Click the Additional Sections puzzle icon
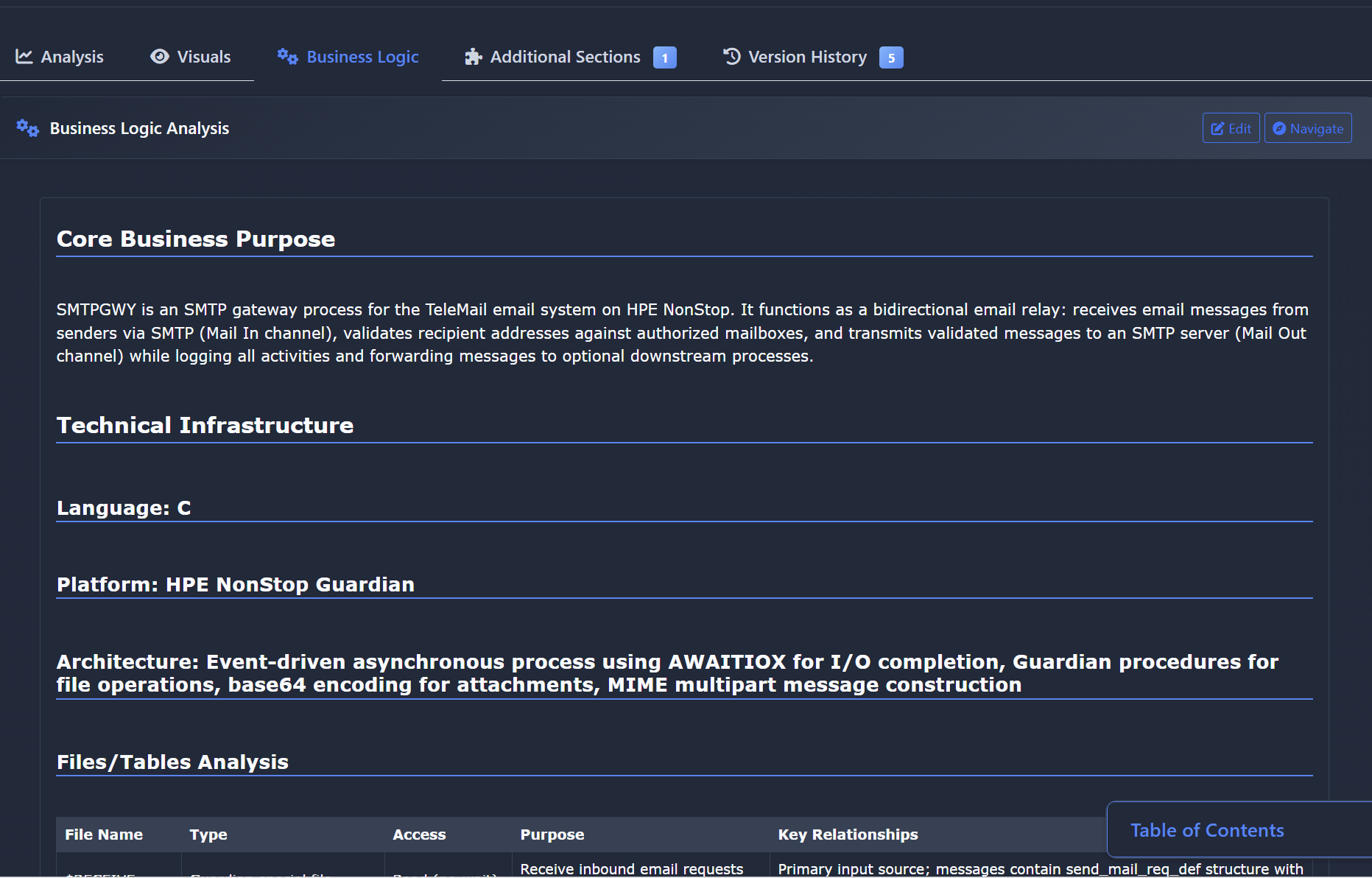The image size is (1372, 878). (473, 57)
